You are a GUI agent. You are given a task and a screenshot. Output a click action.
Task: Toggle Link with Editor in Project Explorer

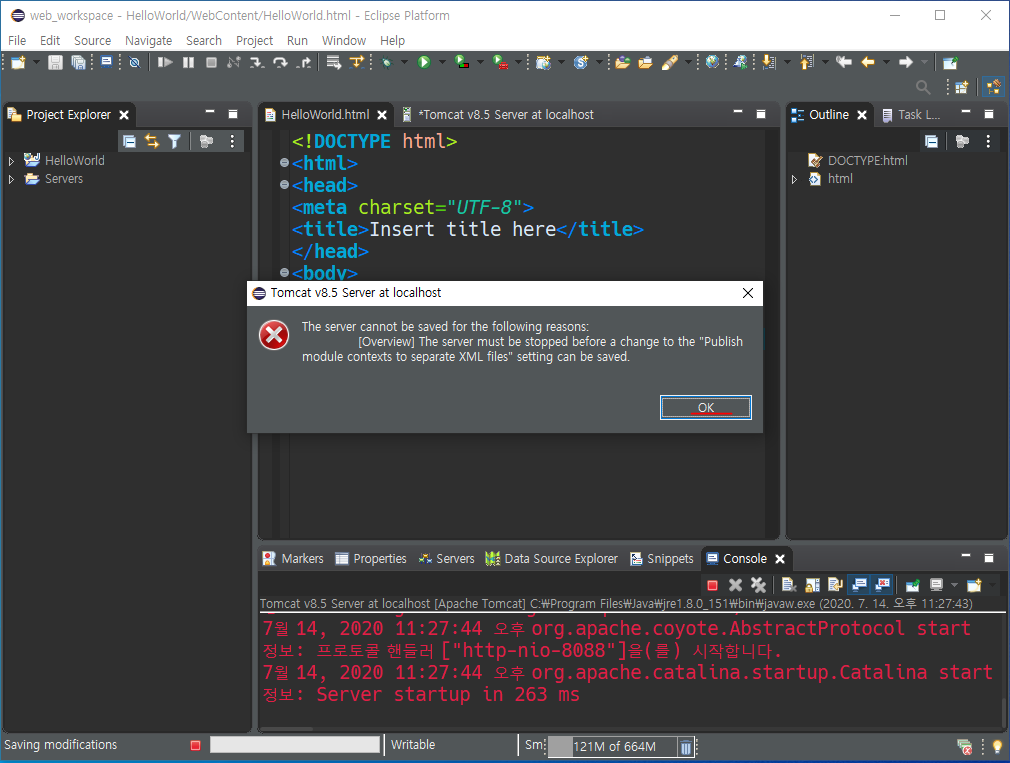pos(152,141)
